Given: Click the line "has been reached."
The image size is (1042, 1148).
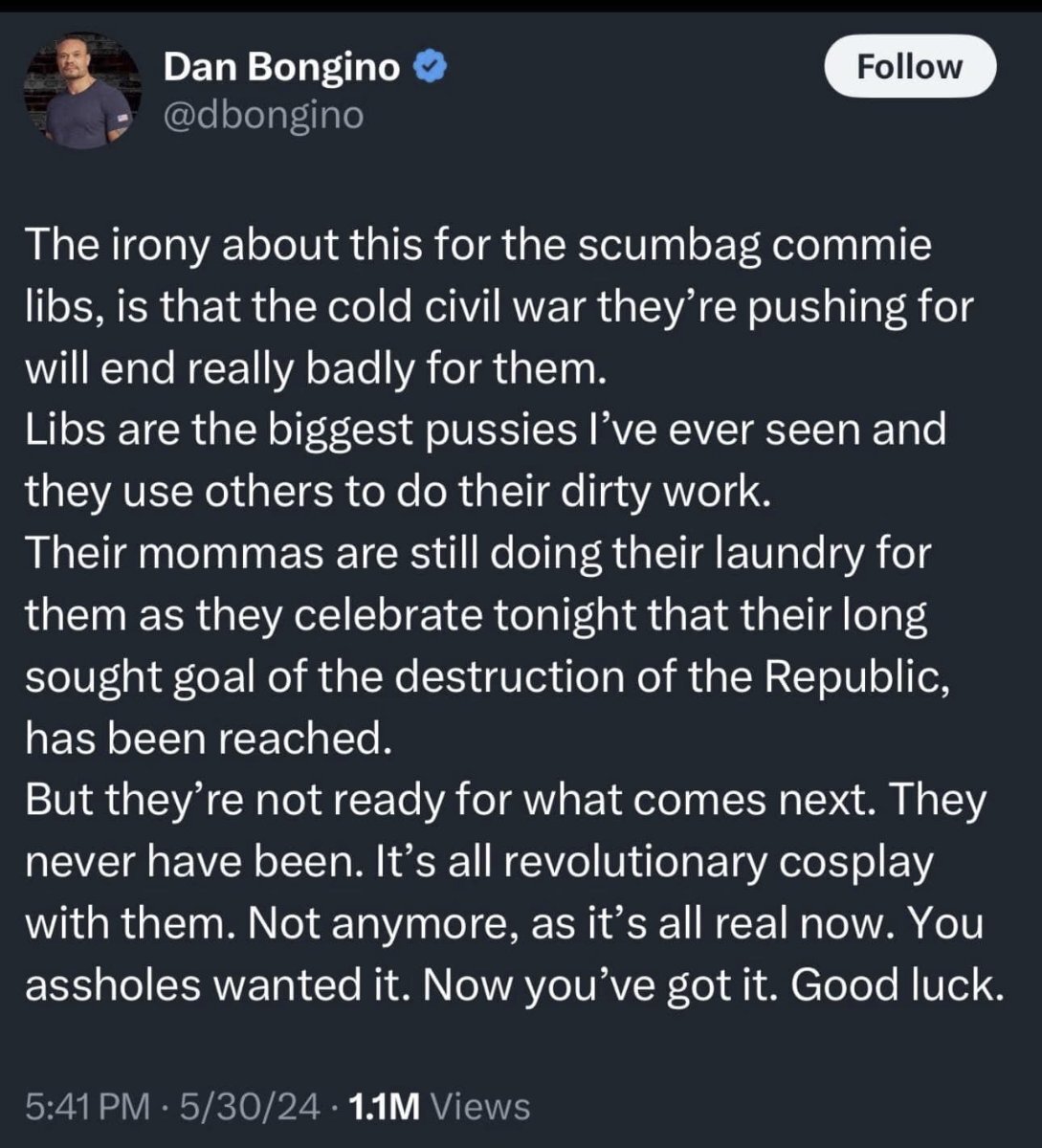Looking at the screenshot, I should [x=209, y=738].
